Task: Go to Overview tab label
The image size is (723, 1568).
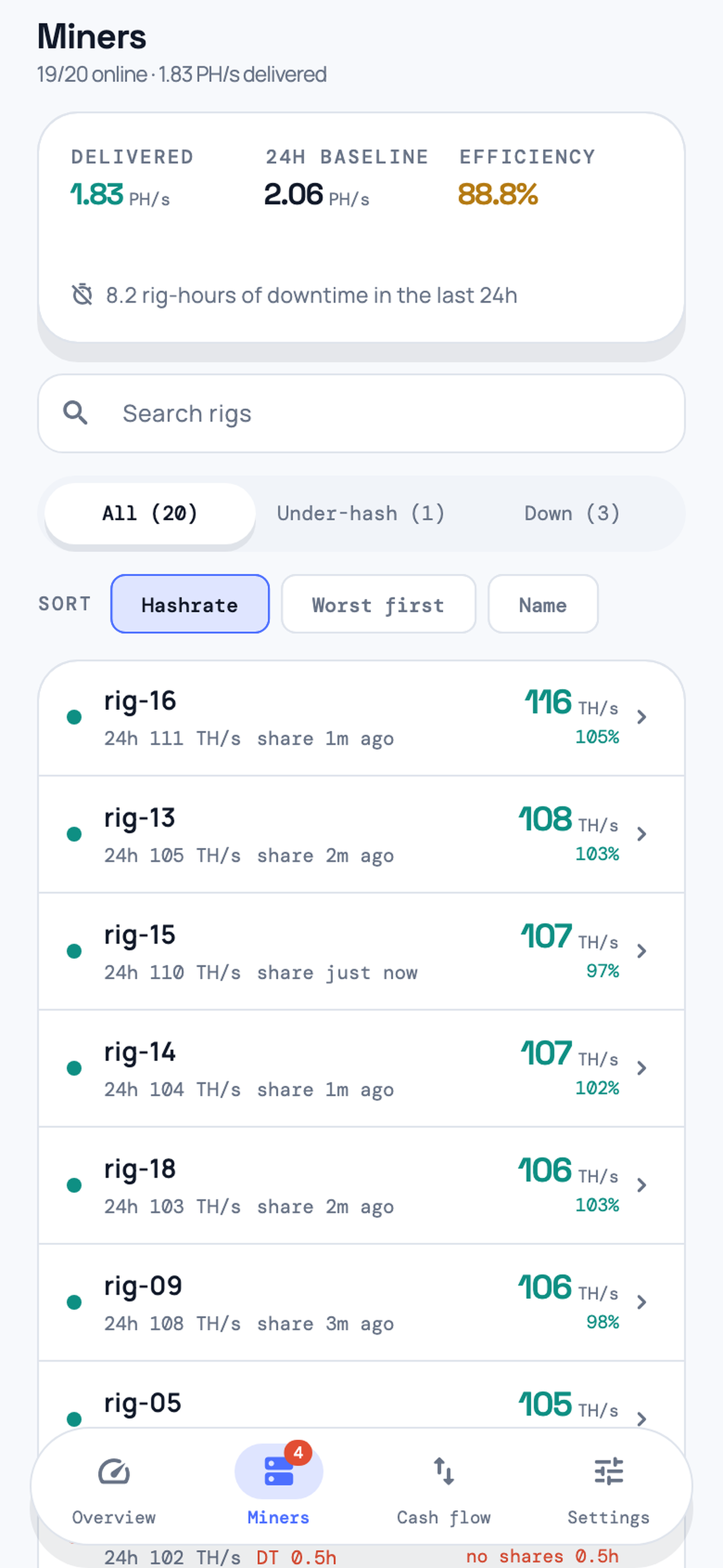Action: pyautogui.click(x=114, y=1517)
